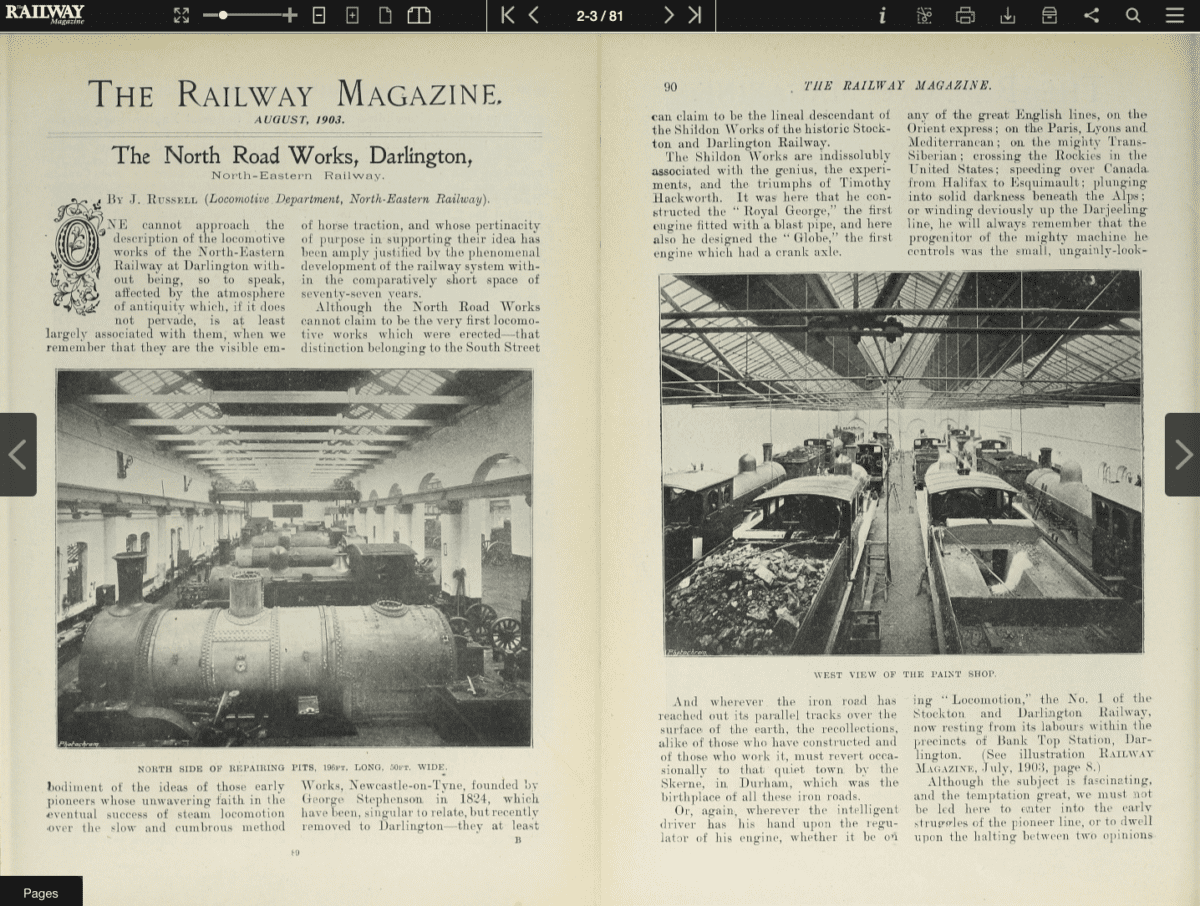Select fit-to-height page view icon

(352, 15)
